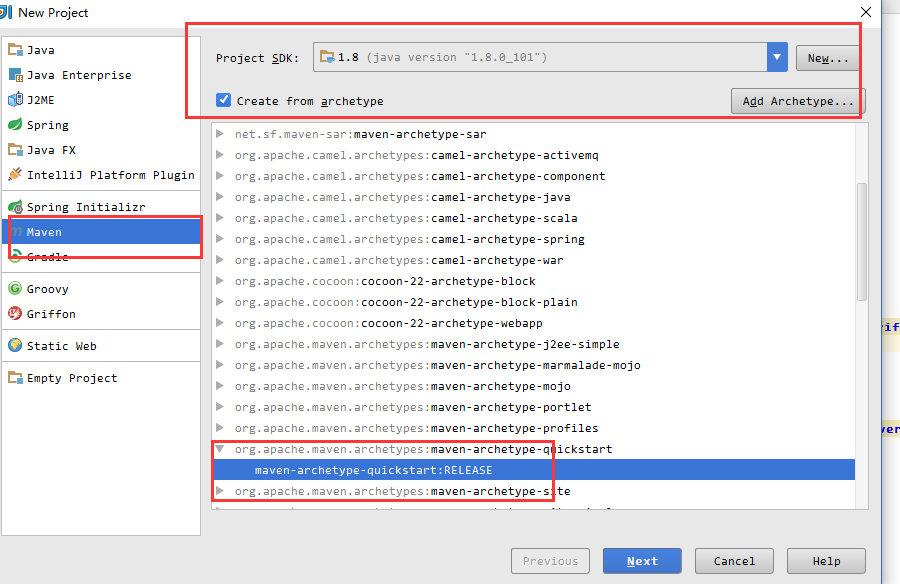The width and height of the screenshot is (900, 584).
Task: Click the J2ME project icon
Action: (15, 99)
